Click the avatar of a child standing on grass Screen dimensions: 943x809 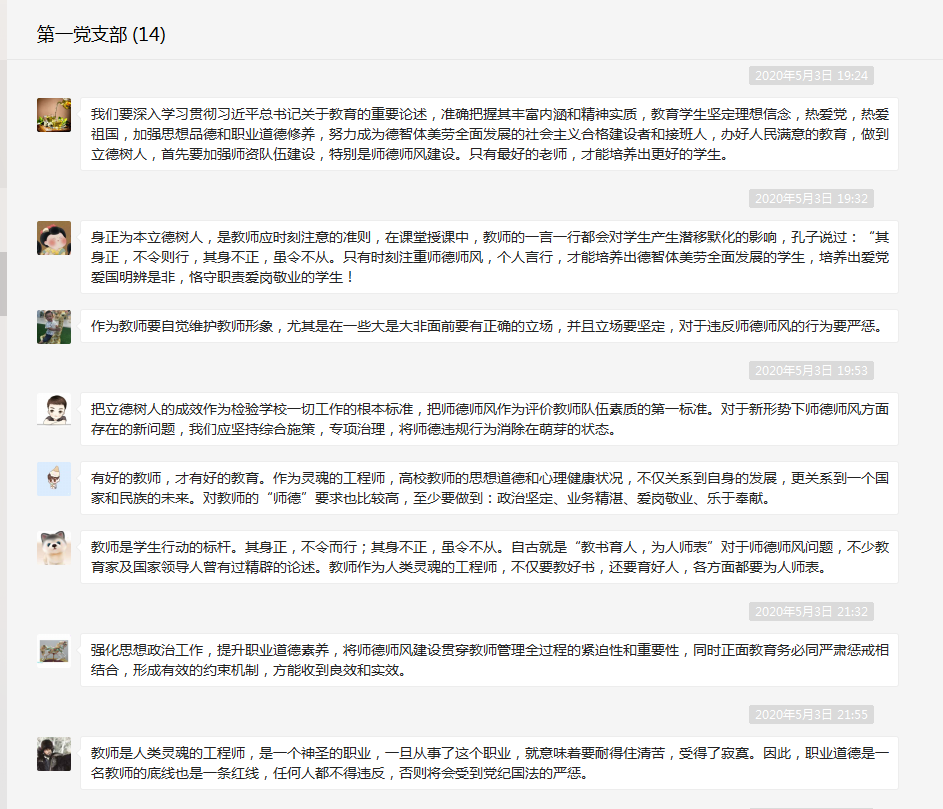54,326
